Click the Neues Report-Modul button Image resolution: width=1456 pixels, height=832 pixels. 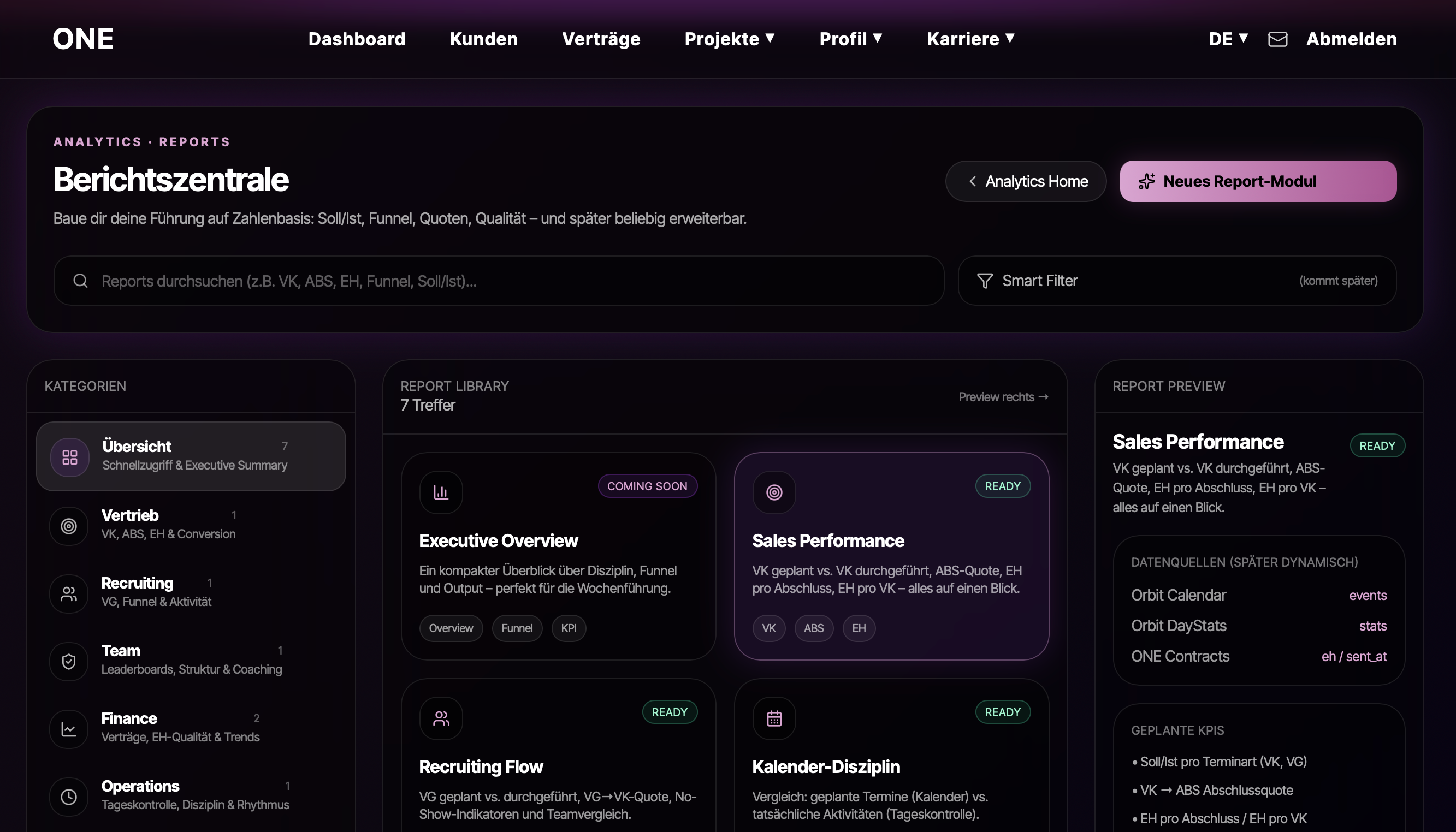1258,181
